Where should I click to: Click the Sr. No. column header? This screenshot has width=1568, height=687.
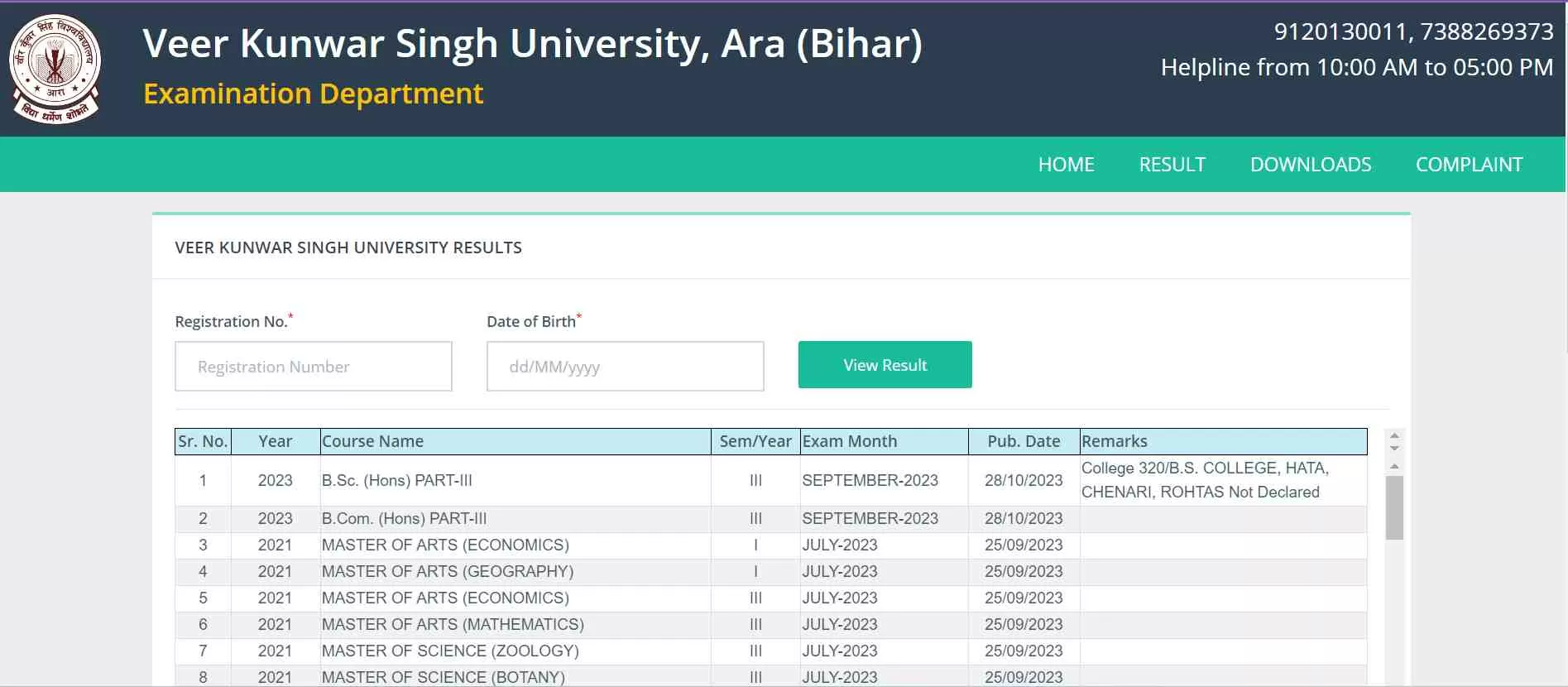pos(203,441)
